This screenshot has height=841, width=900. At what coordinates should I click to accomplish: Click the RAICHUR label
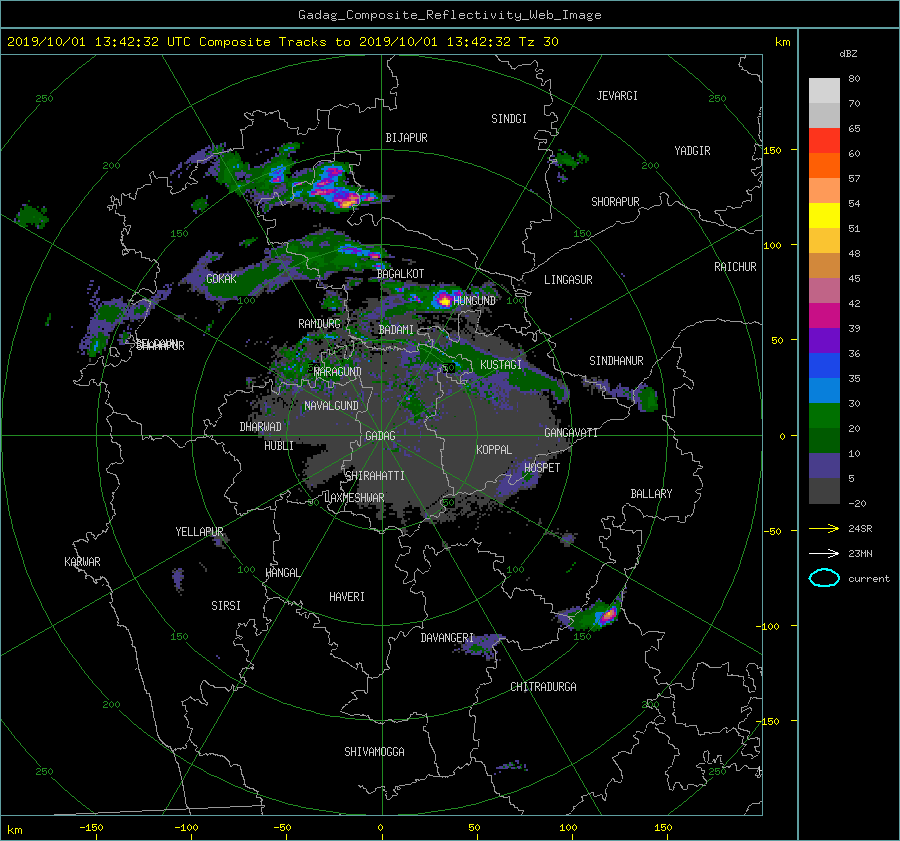click(x=735, y=267)
